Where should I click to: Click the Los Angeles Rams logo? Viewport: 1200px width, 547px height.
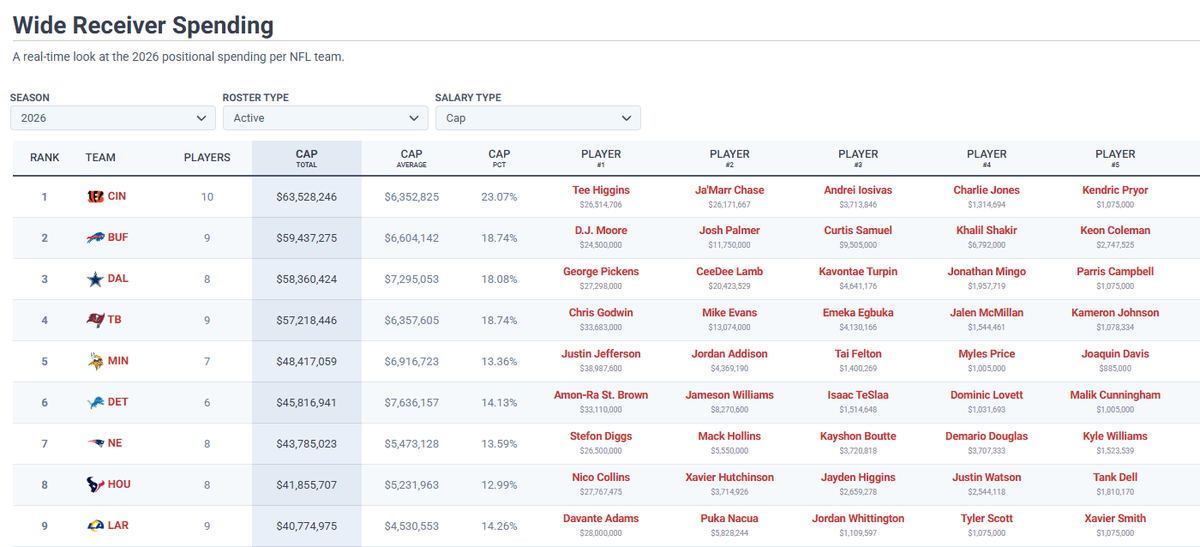tap(95, 525)
